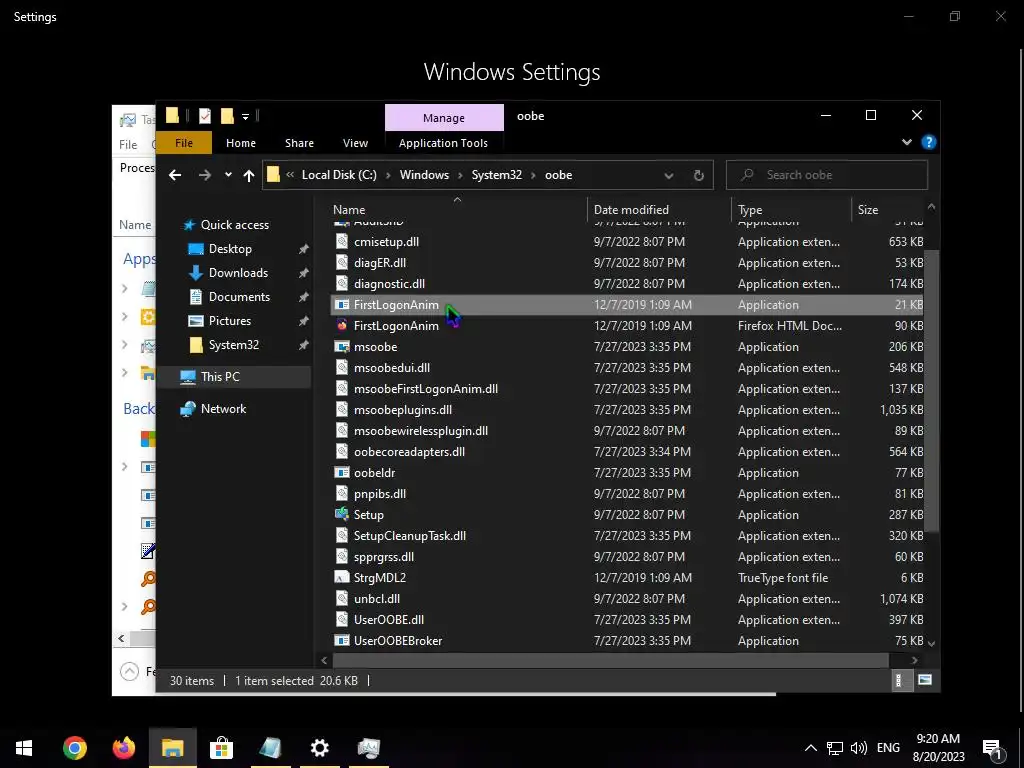Expand the ribbon with the chevron
The image size is (1024, 768).
point(906,142)
